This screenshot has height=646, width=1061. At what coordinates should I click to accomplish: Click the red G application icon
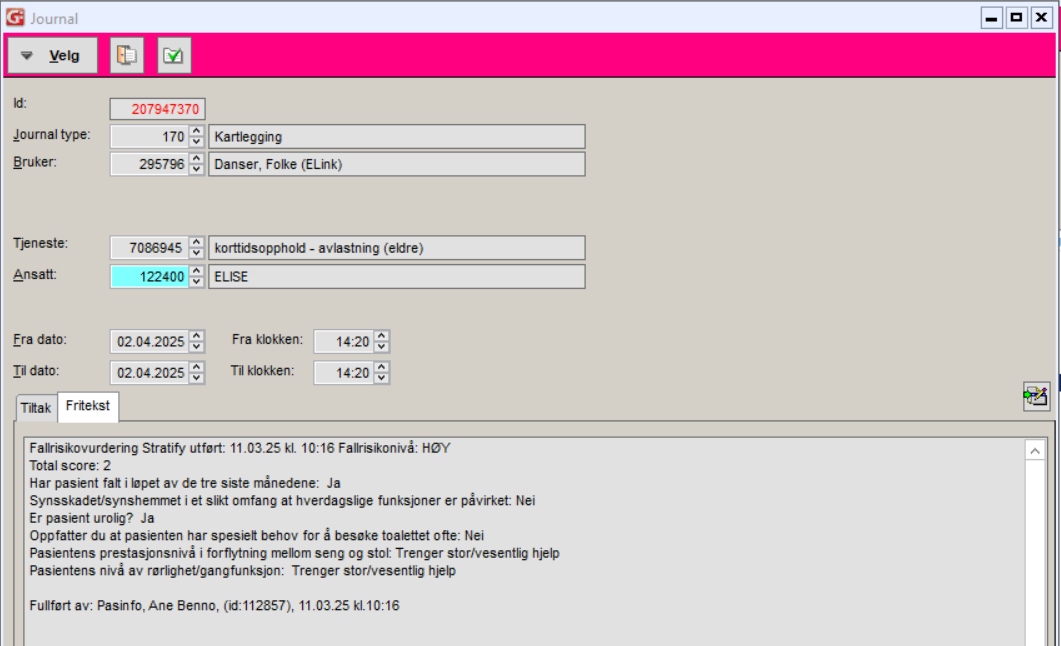pos(15,18)
